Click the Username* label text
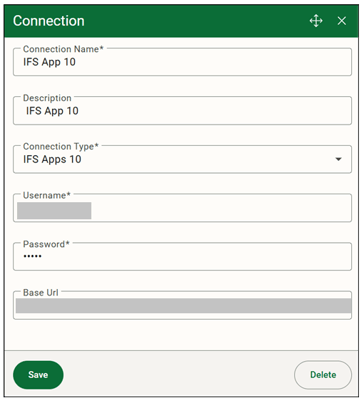364x403 pixels. pos(47,195)
